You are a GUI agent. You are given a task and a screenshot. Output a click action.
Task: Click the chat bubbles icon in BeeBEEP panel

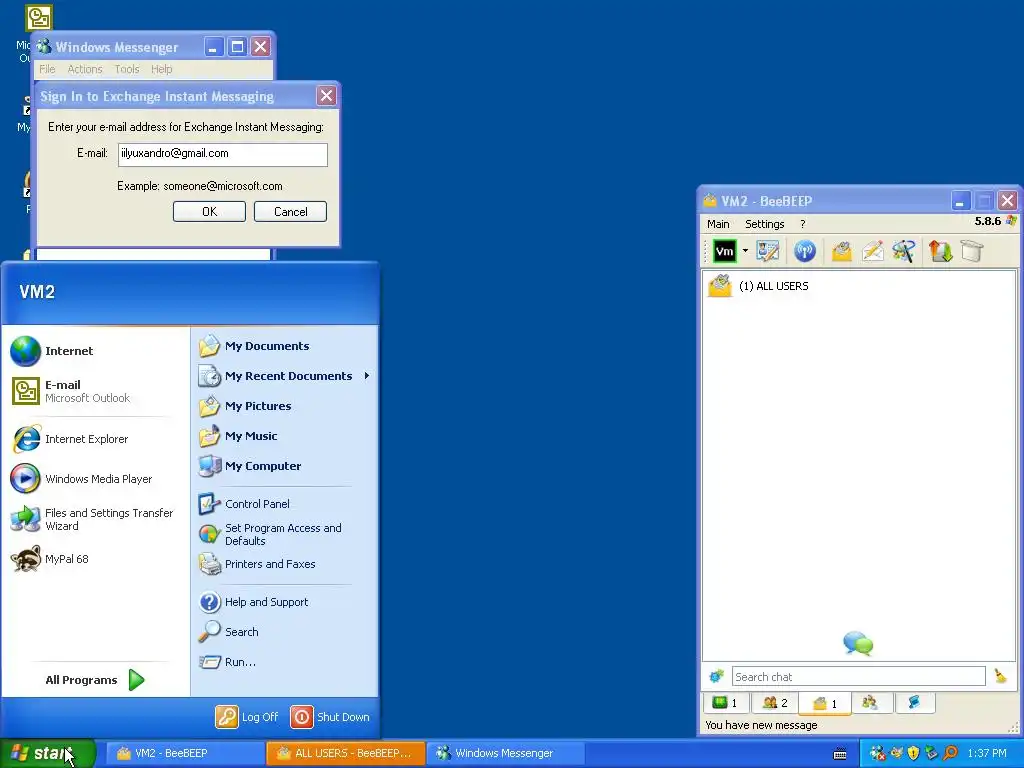point(858,643)
